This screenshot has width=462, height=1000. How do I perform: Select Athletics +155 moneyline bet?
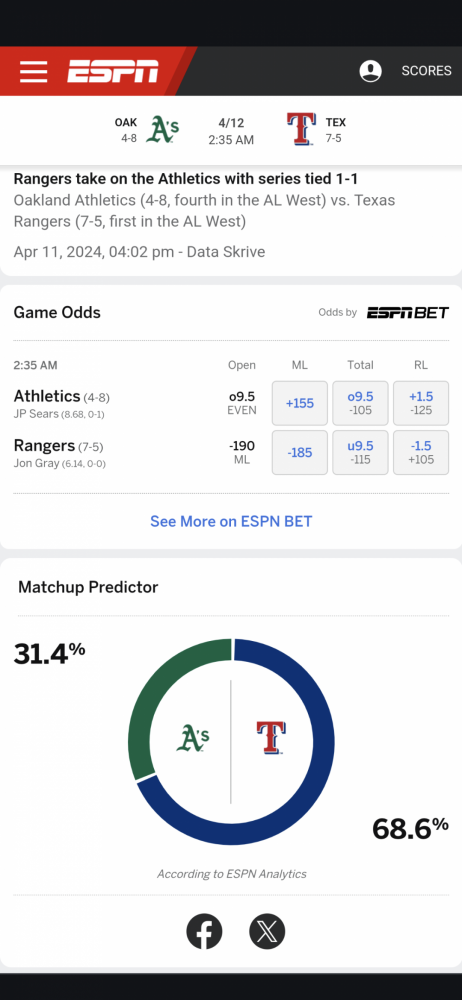pyautogui.click(x=300, y=403)
